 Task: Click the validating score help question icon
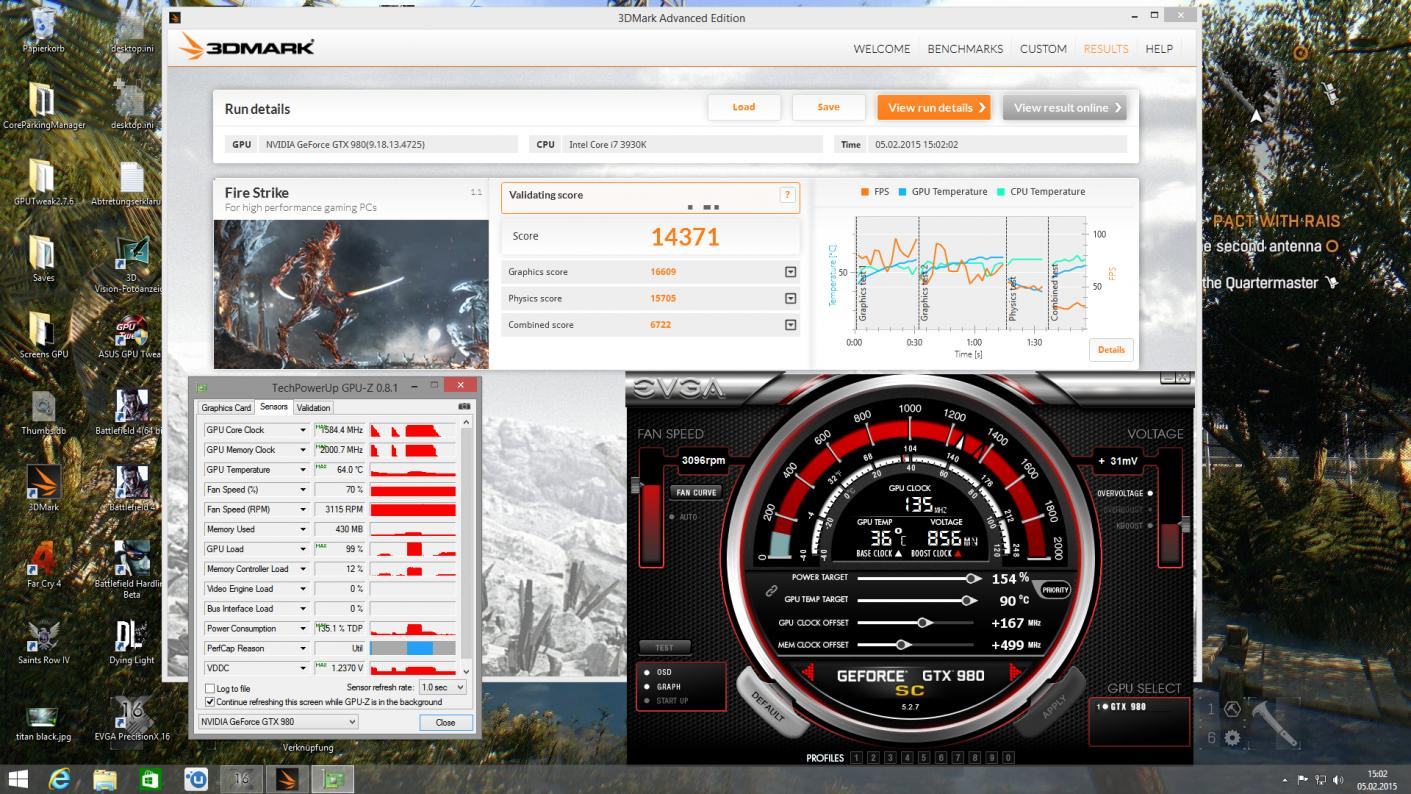point(787,195)
